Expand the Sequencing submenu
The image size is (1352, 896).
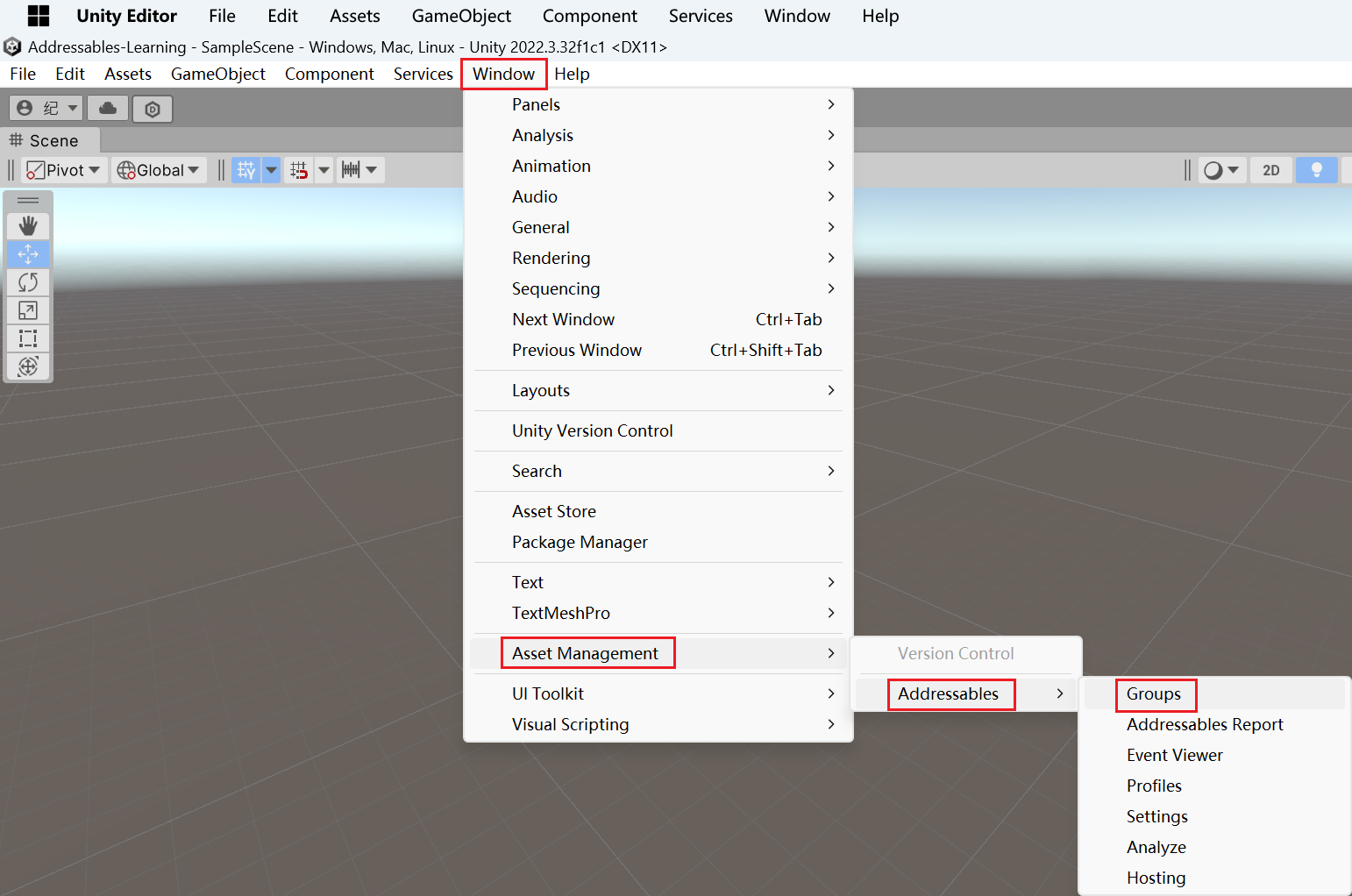tap(658, 288)
